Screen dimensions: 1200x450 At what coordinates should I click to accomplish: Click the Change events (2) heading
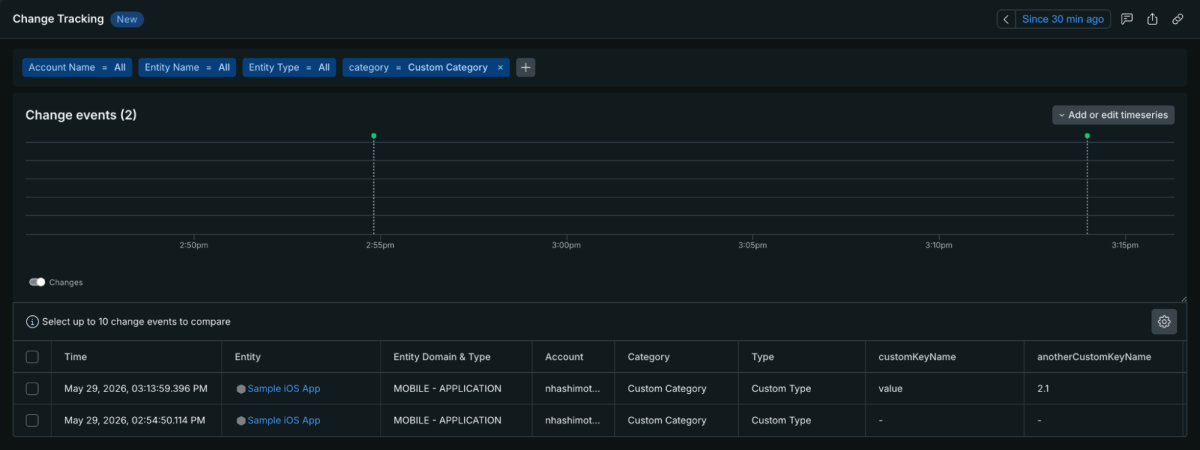pyautogui.click(x=81, y=115)
